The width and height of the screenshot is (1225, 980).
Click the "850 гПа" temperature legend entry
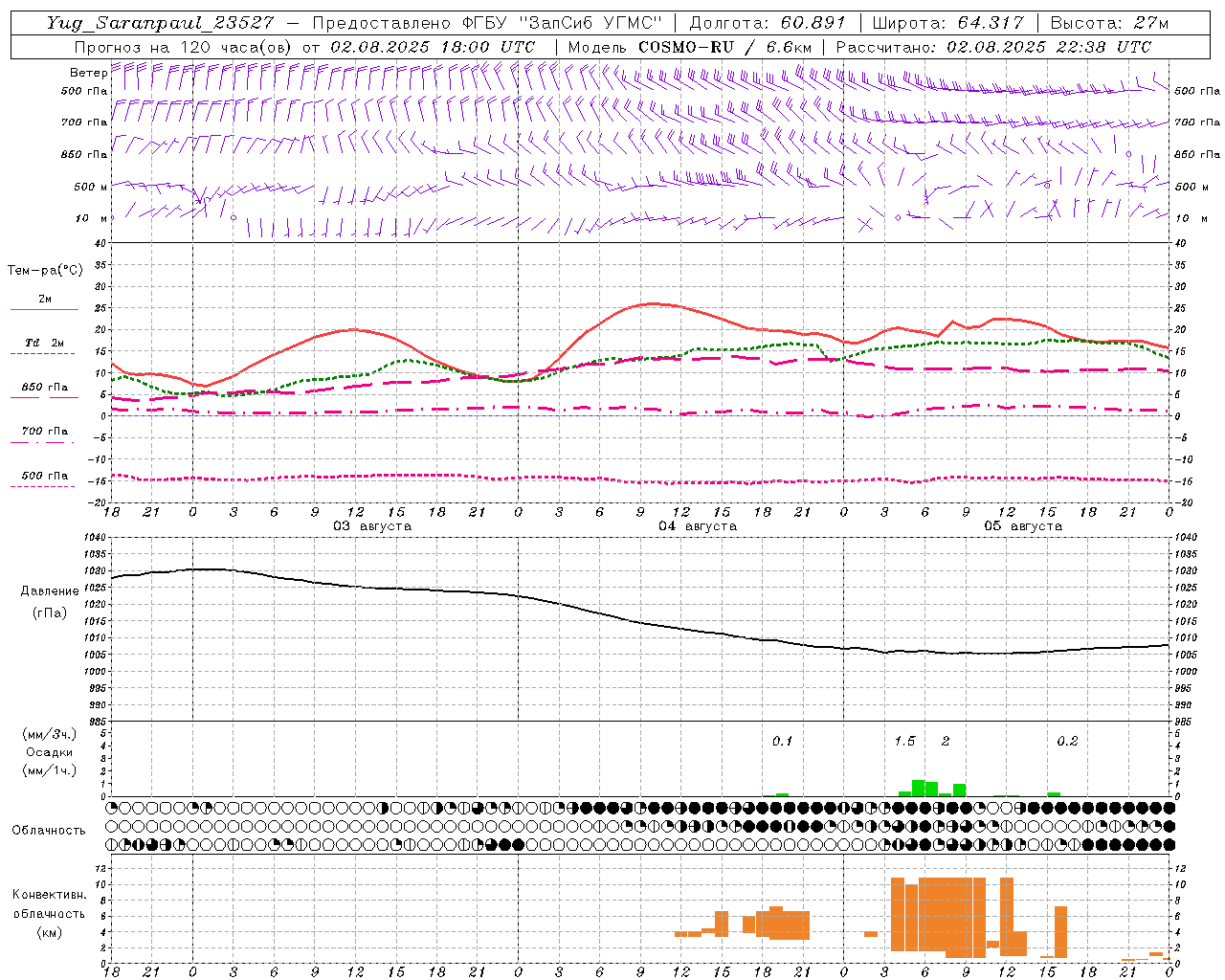click(x=45, y=388)
